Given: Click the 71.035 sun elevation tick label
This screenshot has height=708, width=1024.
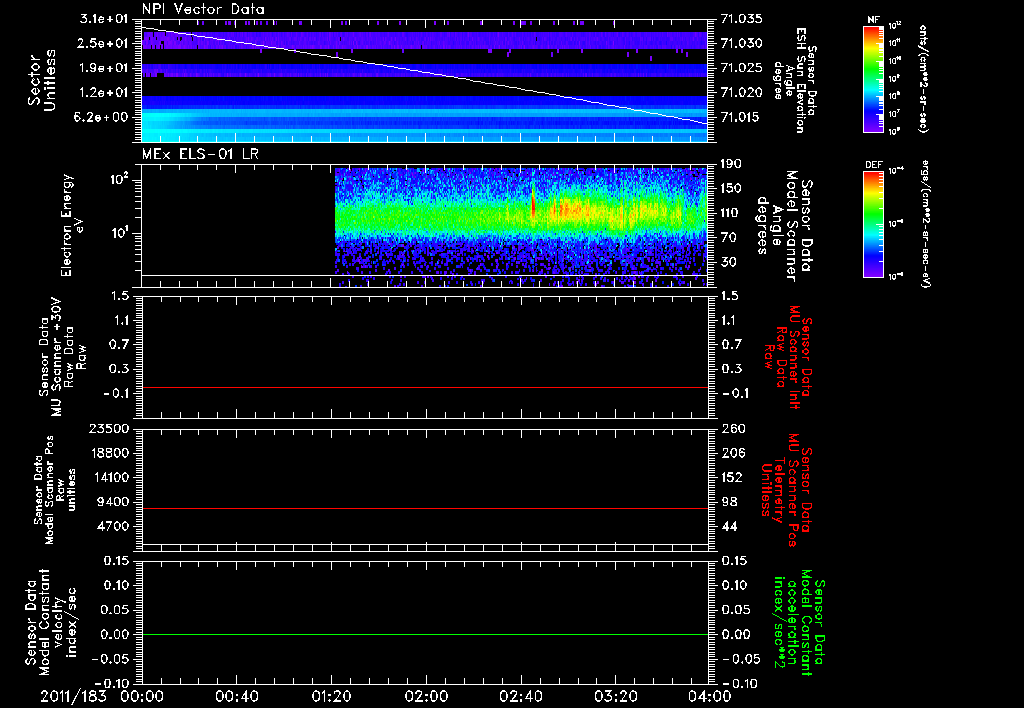Looking at the screenshot, I should click(741, 19).
